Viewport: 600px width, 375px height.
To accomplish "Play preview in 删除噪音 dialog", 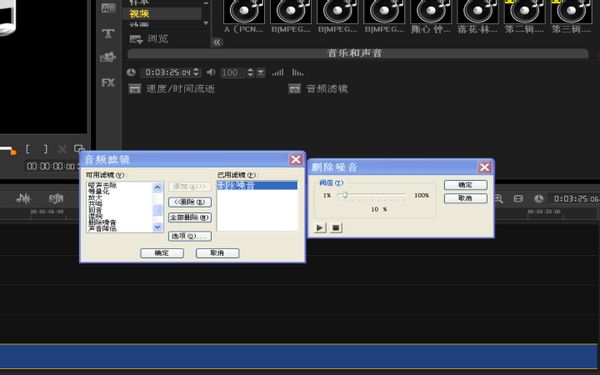I will [x=320, y=228].
